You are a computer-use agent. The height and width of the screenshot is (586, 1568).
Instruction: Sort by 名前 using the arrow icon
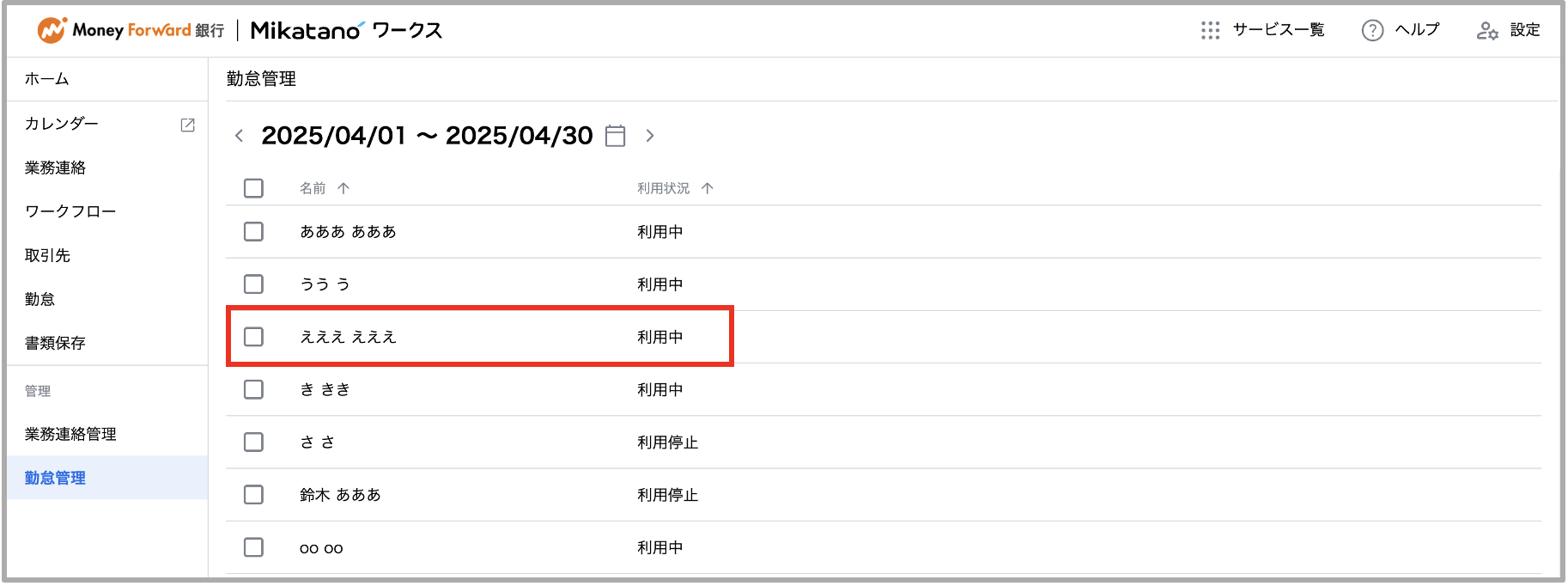point(343,188)
